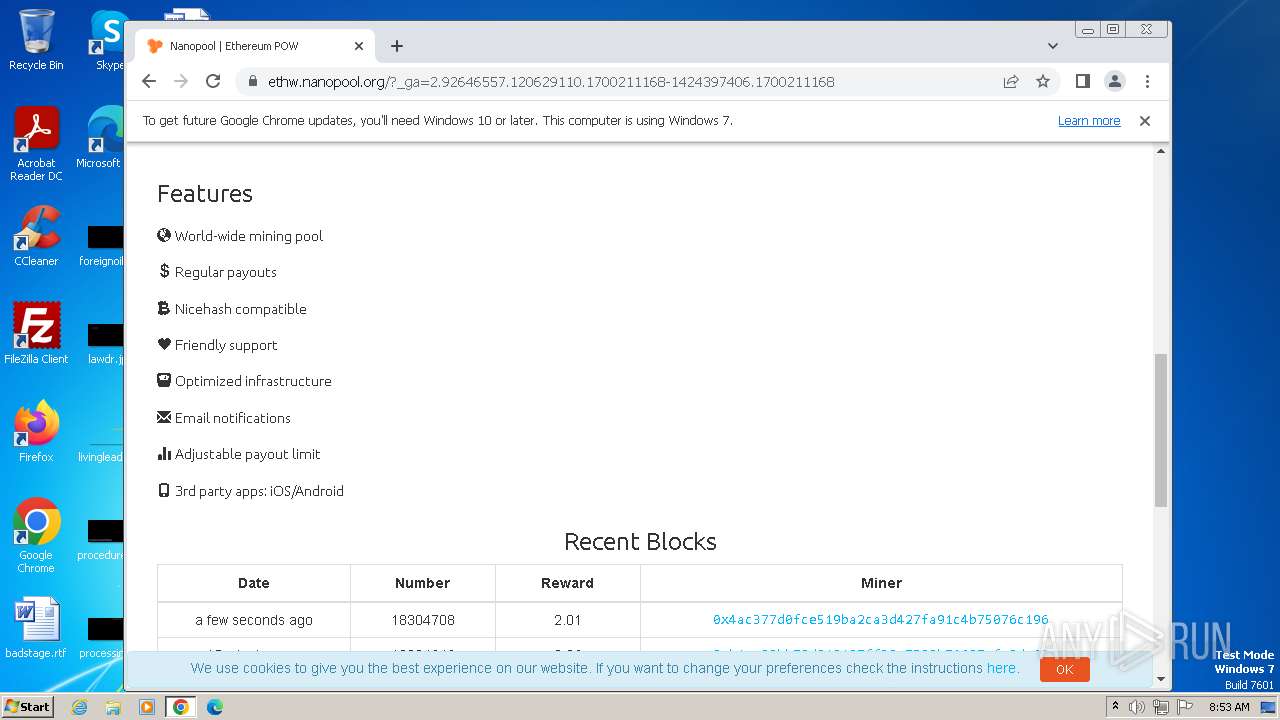
Task: Open the Chrome profile avatar
Action: [x=1115, y=81]
